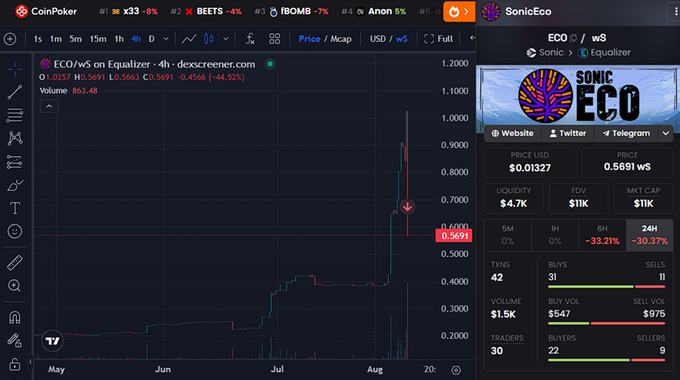680x380 pixels.
Task: Select the pattern drawing tool
Action: [x=15, y=138]
